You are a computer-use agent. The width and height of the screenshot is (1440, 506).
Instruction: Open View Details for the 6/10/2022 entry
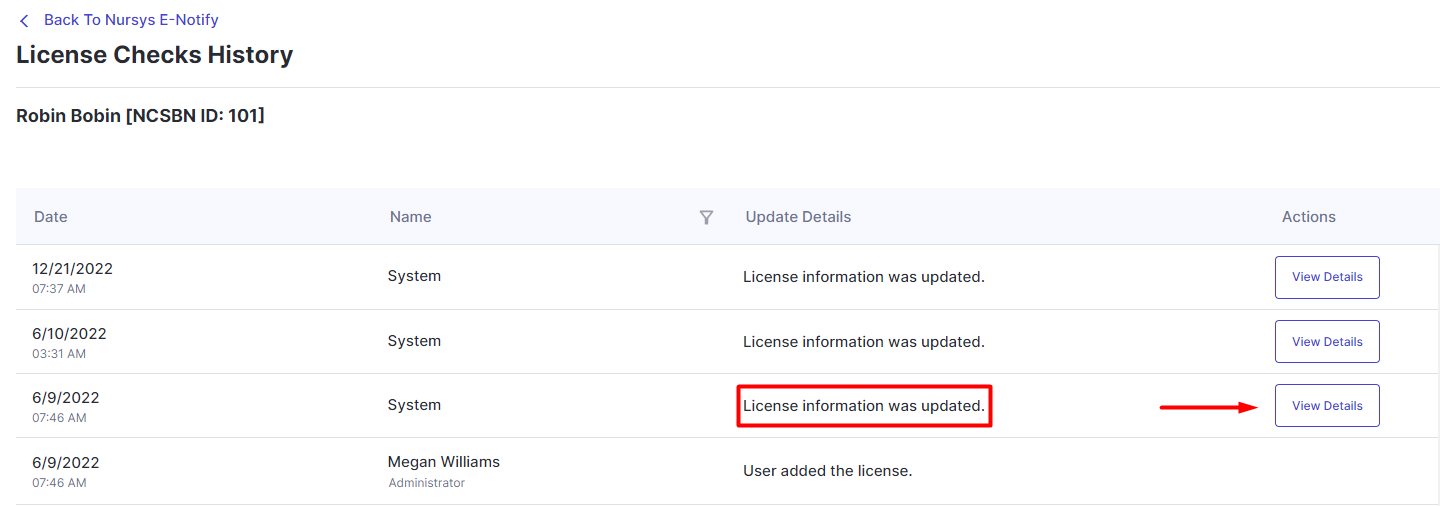pos(1326,342)
